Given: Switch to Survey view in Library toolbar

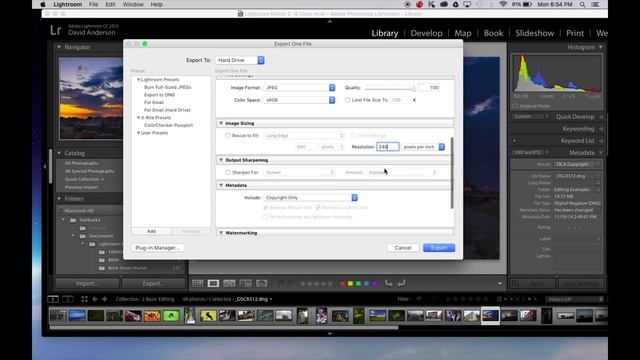Looking at the screenshot, I should [246, 283].
